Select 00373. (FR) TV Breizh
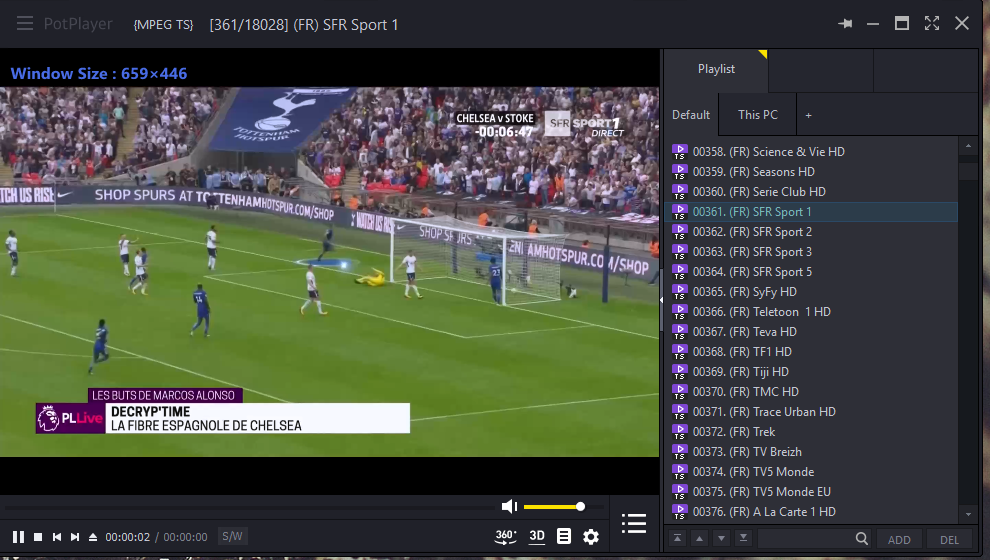Screen dimensions: 990x560 point(811,451)
